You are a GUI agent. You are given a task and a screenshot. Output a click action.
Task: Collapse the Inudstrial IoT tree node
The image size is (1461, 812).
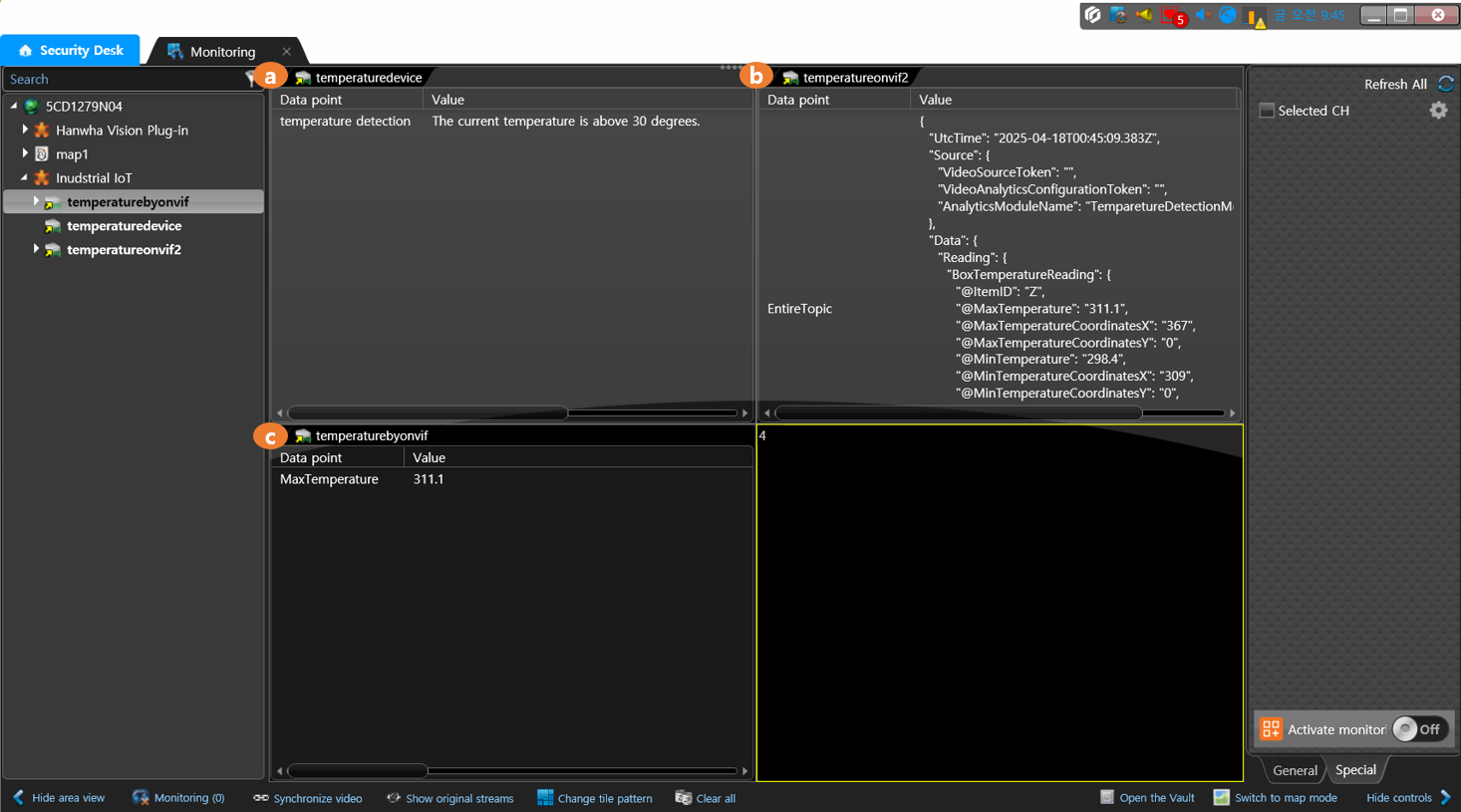pyautogui.click(x=25, y=177)
